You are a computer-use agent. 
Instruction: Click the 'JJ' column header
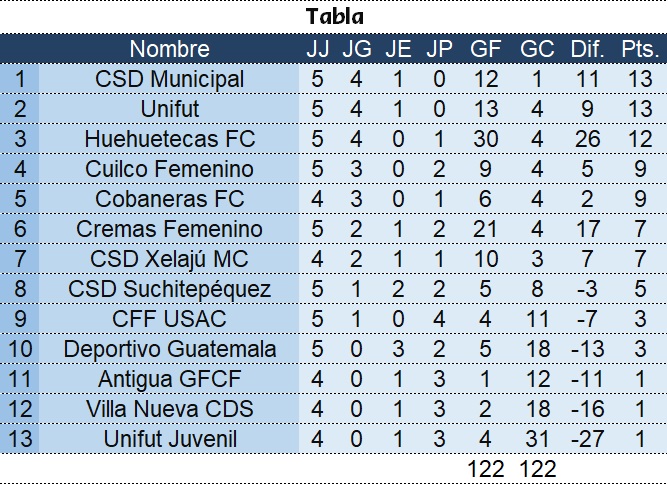(317, 49)
